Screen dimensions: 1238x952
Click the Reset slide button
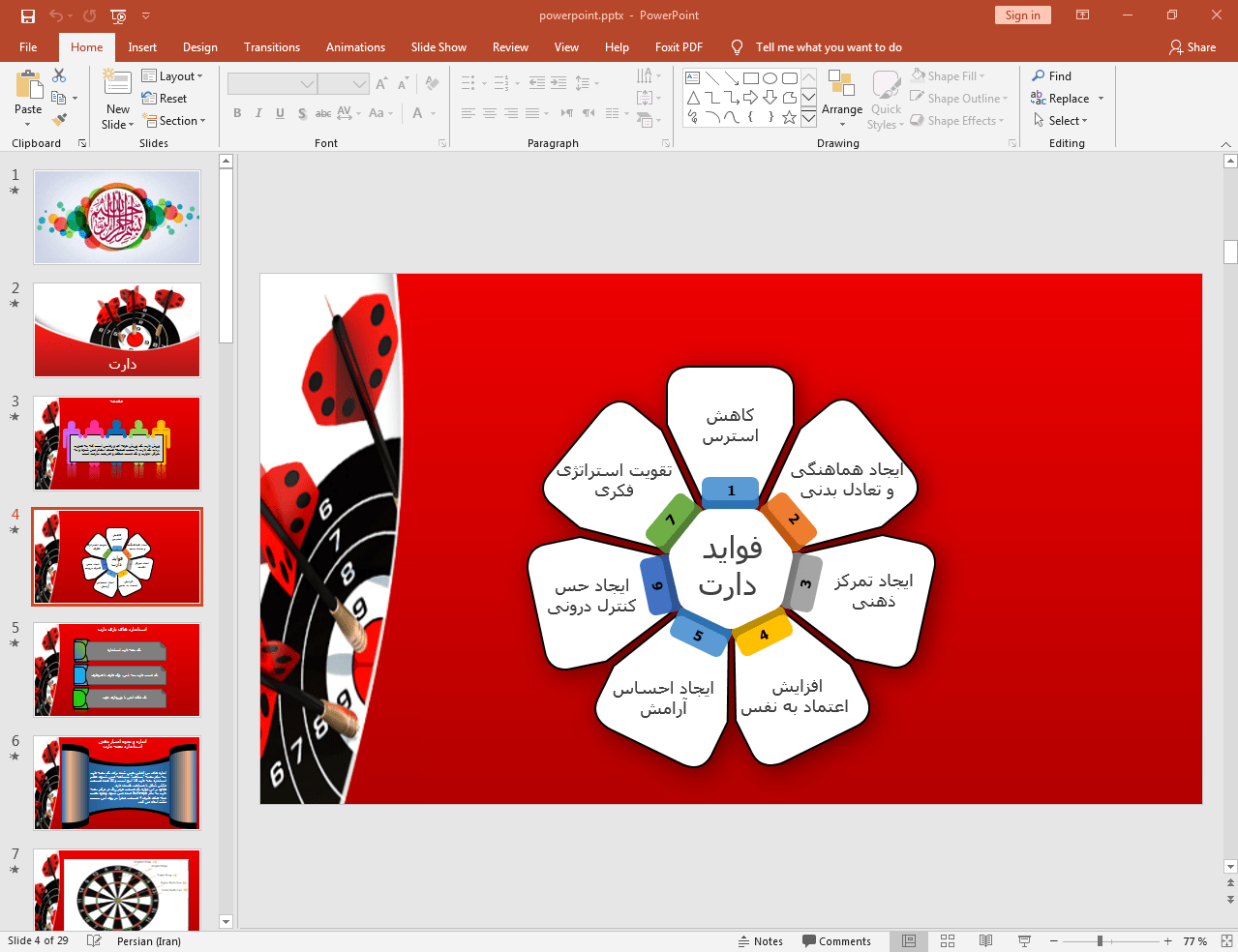(x=165, y=99)
